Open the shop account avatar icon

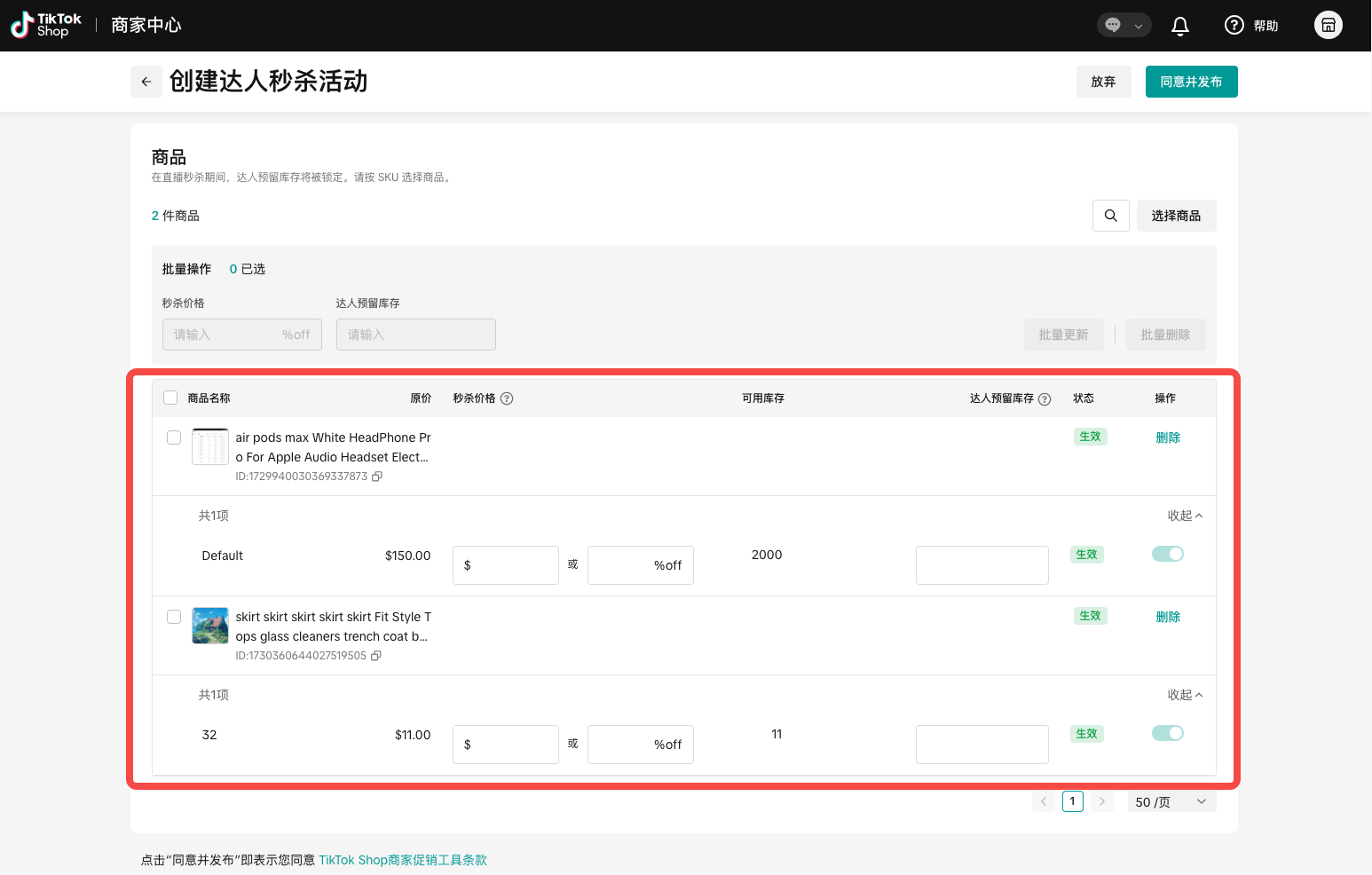point(1328,25)
